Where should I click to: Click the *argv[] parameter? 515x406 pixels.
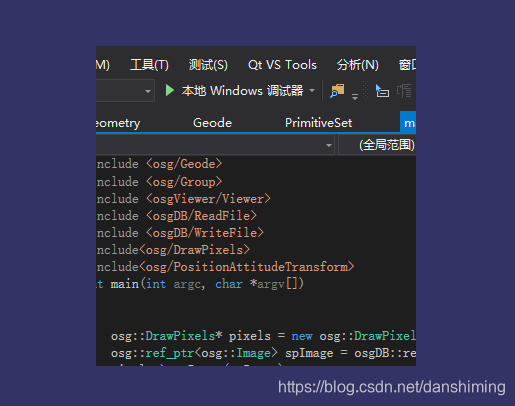277,284
